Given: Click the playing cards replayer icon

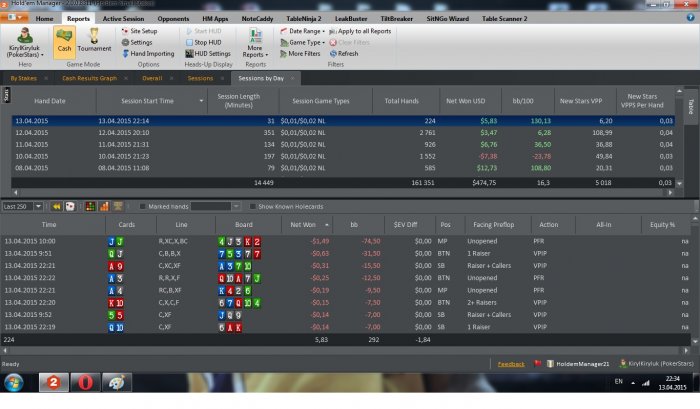Looking at the screenshot, I should 70,206.
